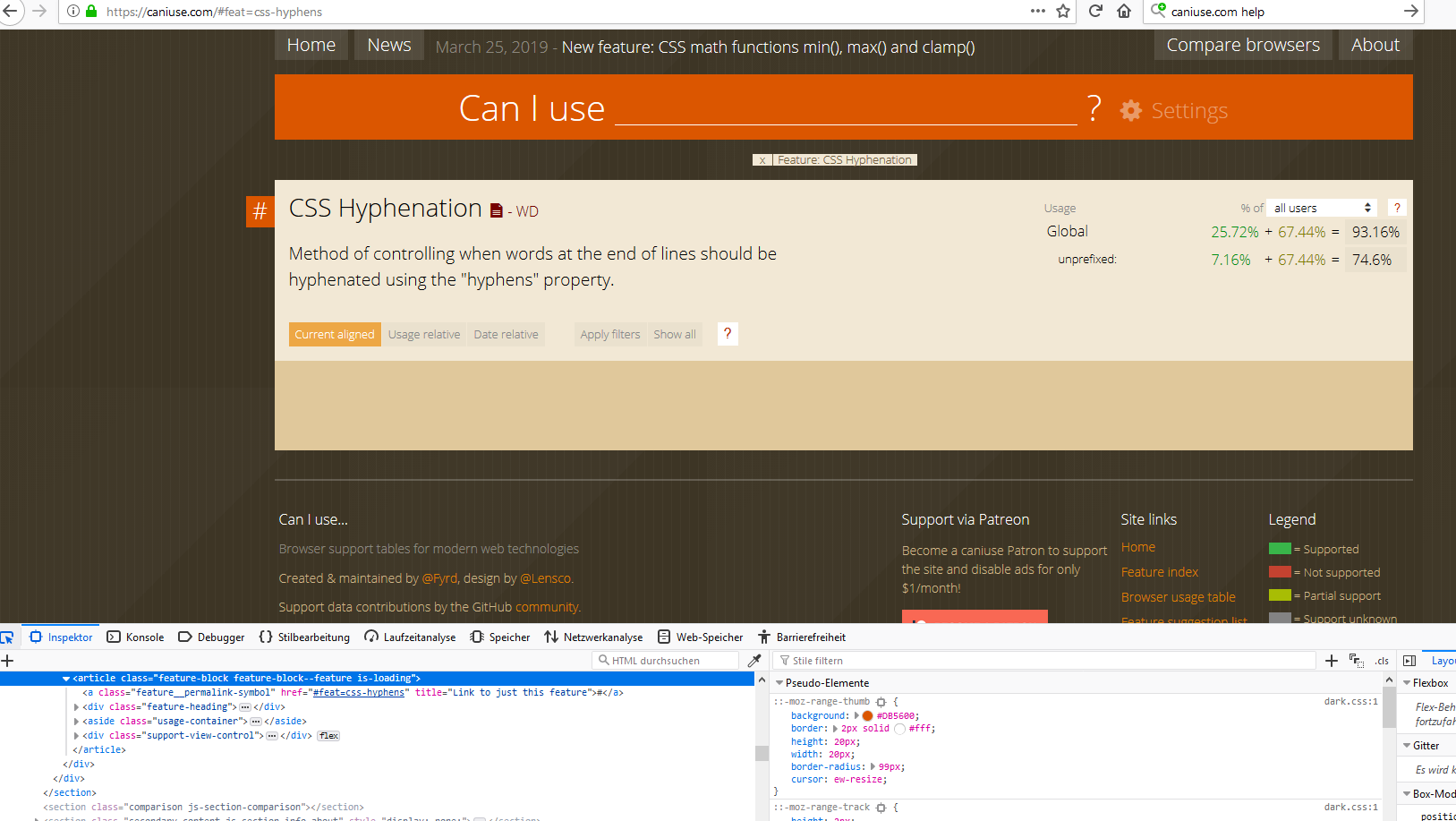Collapse the Pseudo-Elemente section
Viewport: 1456px width, 821px height.
[x=779, y=682]
